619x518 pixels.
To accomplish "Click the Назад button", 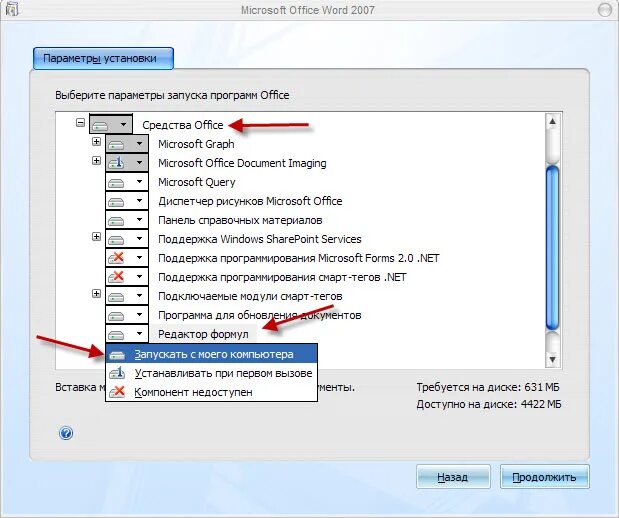I will coord(453,477).
